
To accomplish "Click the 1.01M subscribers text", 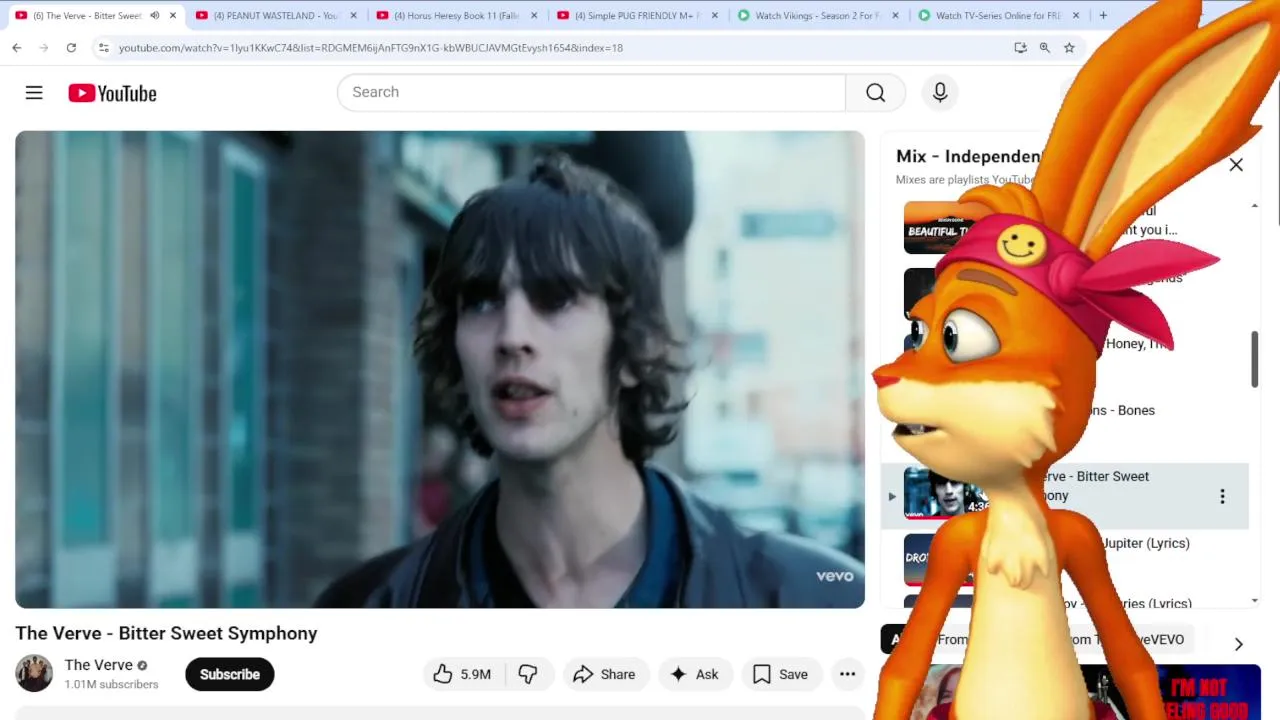I will tap(111, 684).
